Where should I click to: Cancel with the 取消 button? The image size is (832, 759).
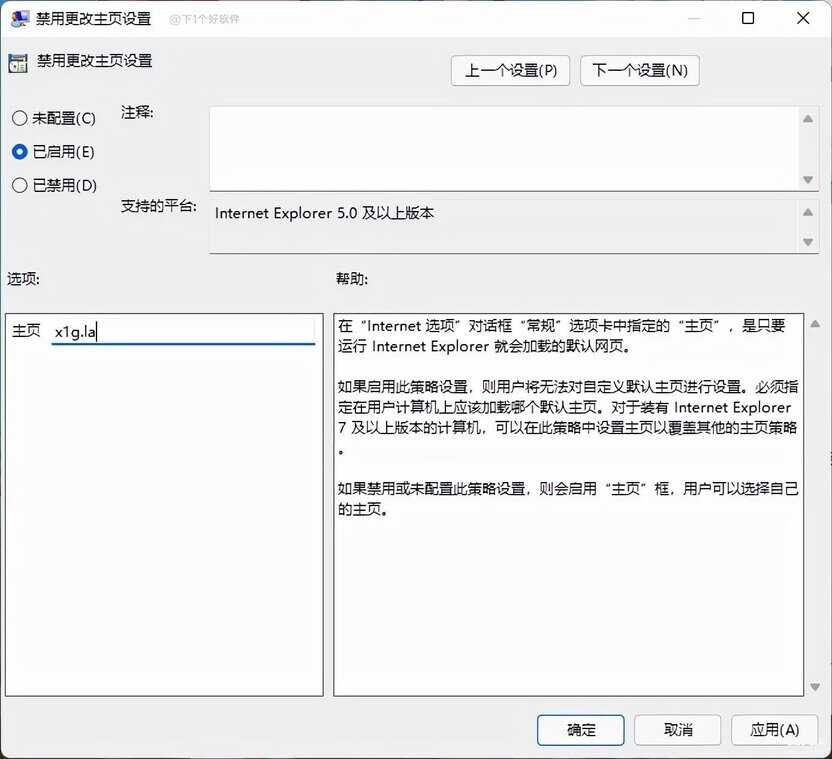pyautogui.click(x=678, y=730)
